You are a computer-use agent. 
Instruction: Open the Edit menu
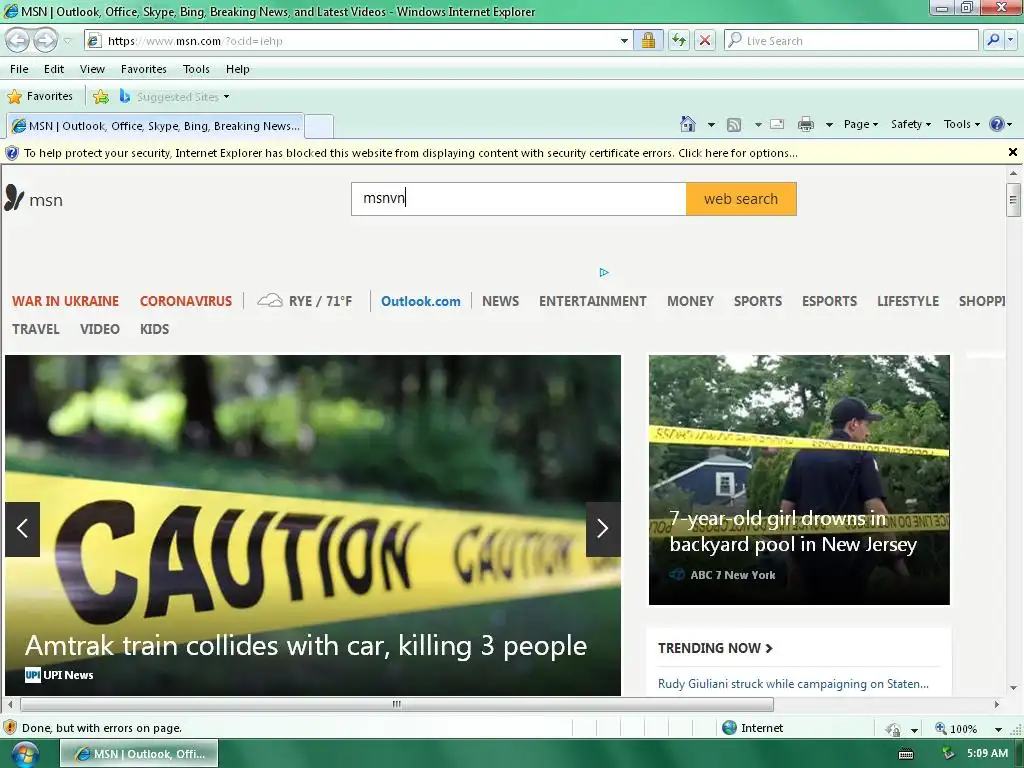(54, 69)
